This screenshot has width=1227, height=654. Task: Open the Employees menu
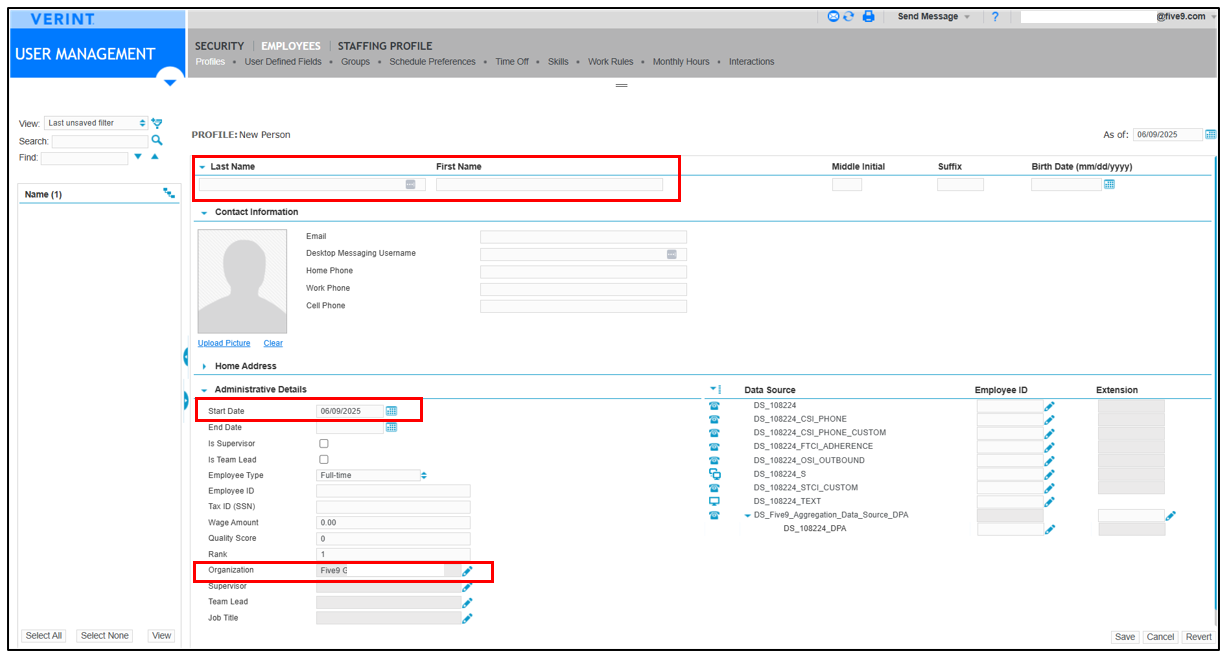pos(291,46)
